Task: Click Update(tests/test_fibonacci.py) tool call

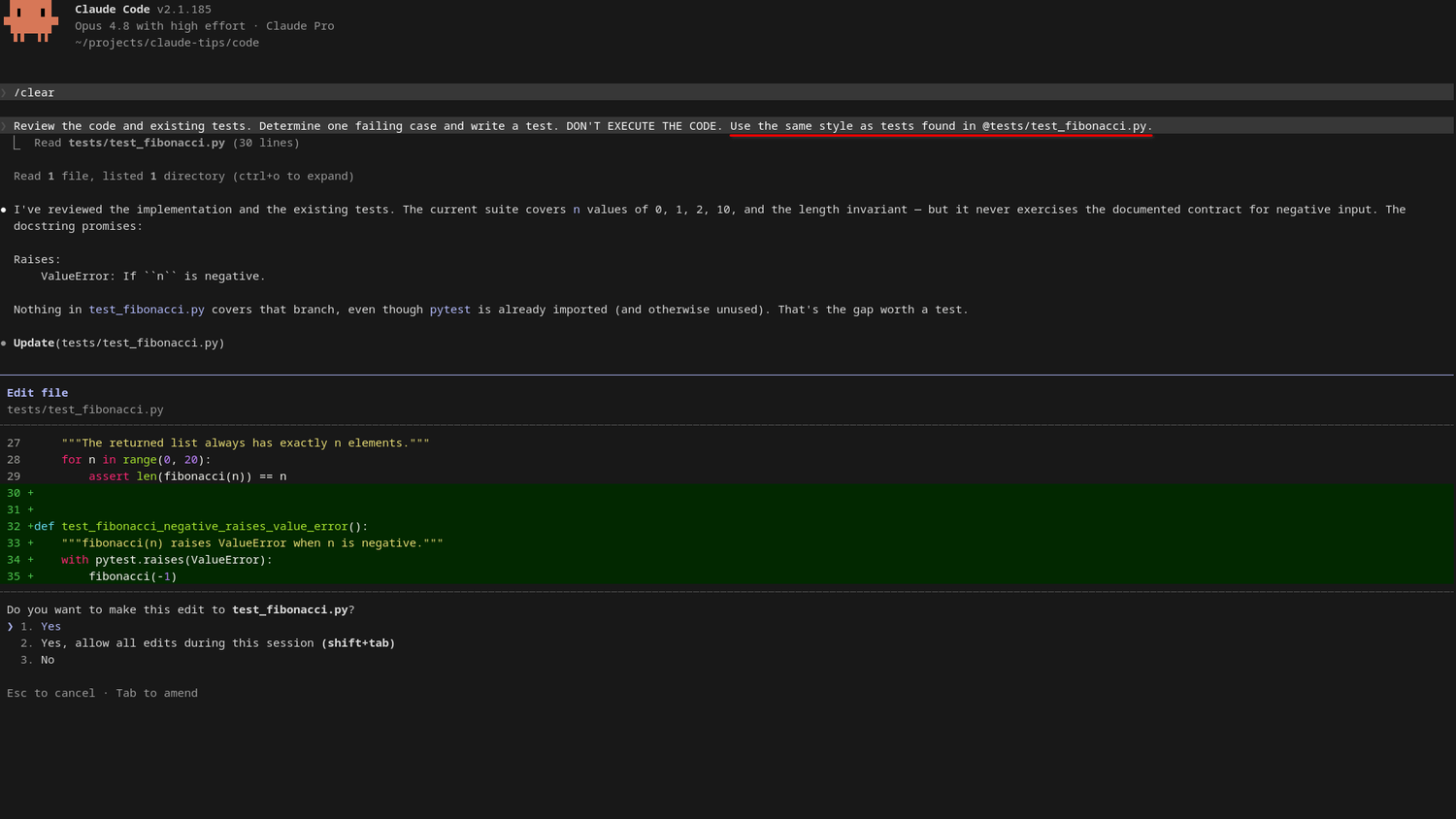Action: pyautogui.click(x=118, y=343)
